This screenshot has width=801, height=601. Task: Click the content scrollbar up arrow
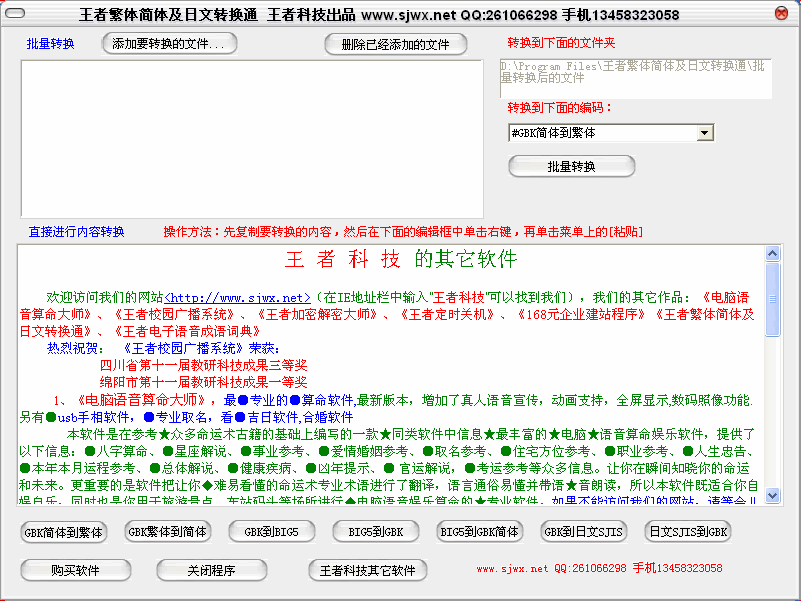(772, 253)
